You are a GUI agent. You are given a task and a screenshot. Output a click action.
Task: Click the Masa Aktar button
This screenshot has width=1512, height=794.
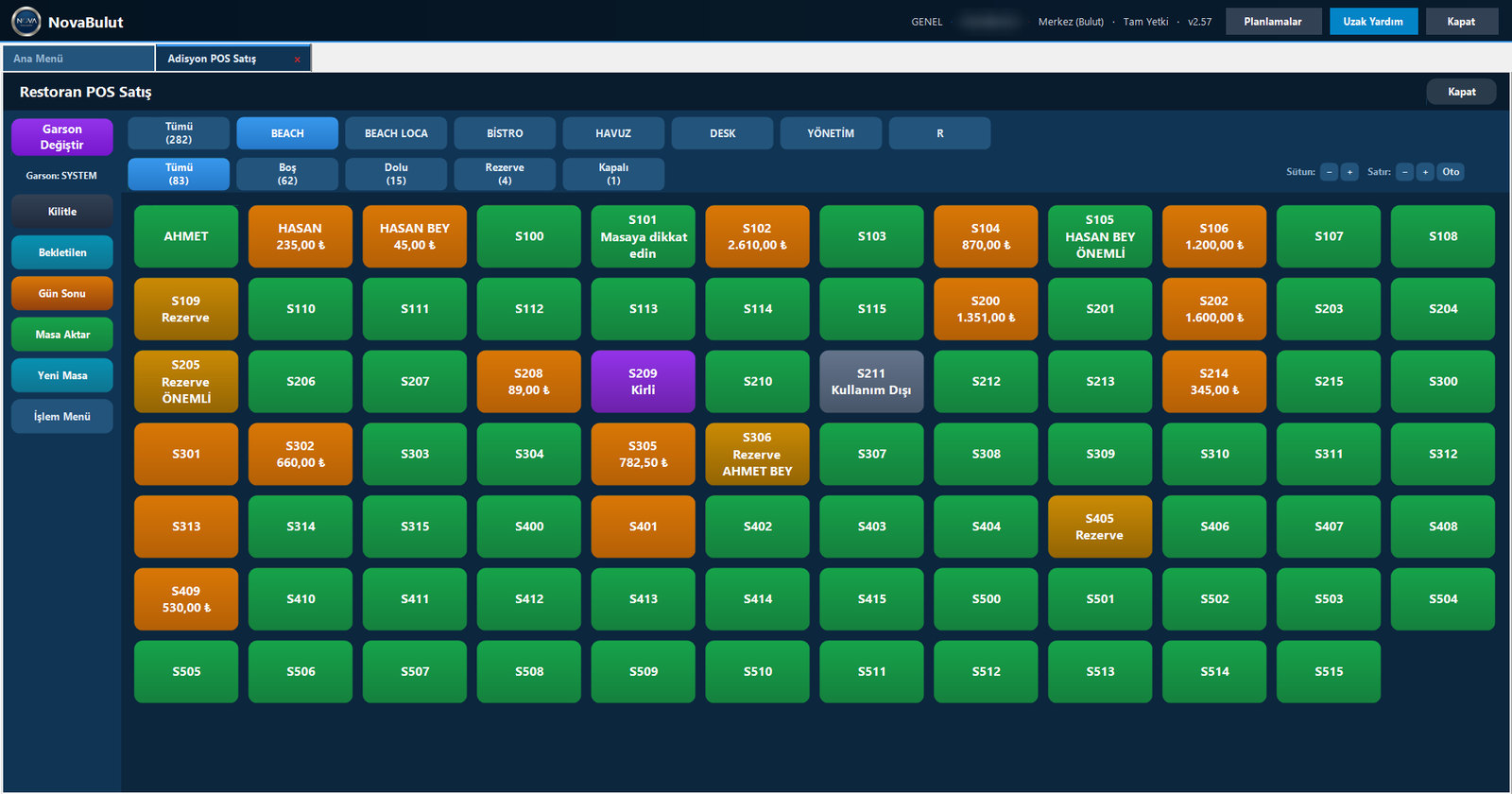(62, 335)
